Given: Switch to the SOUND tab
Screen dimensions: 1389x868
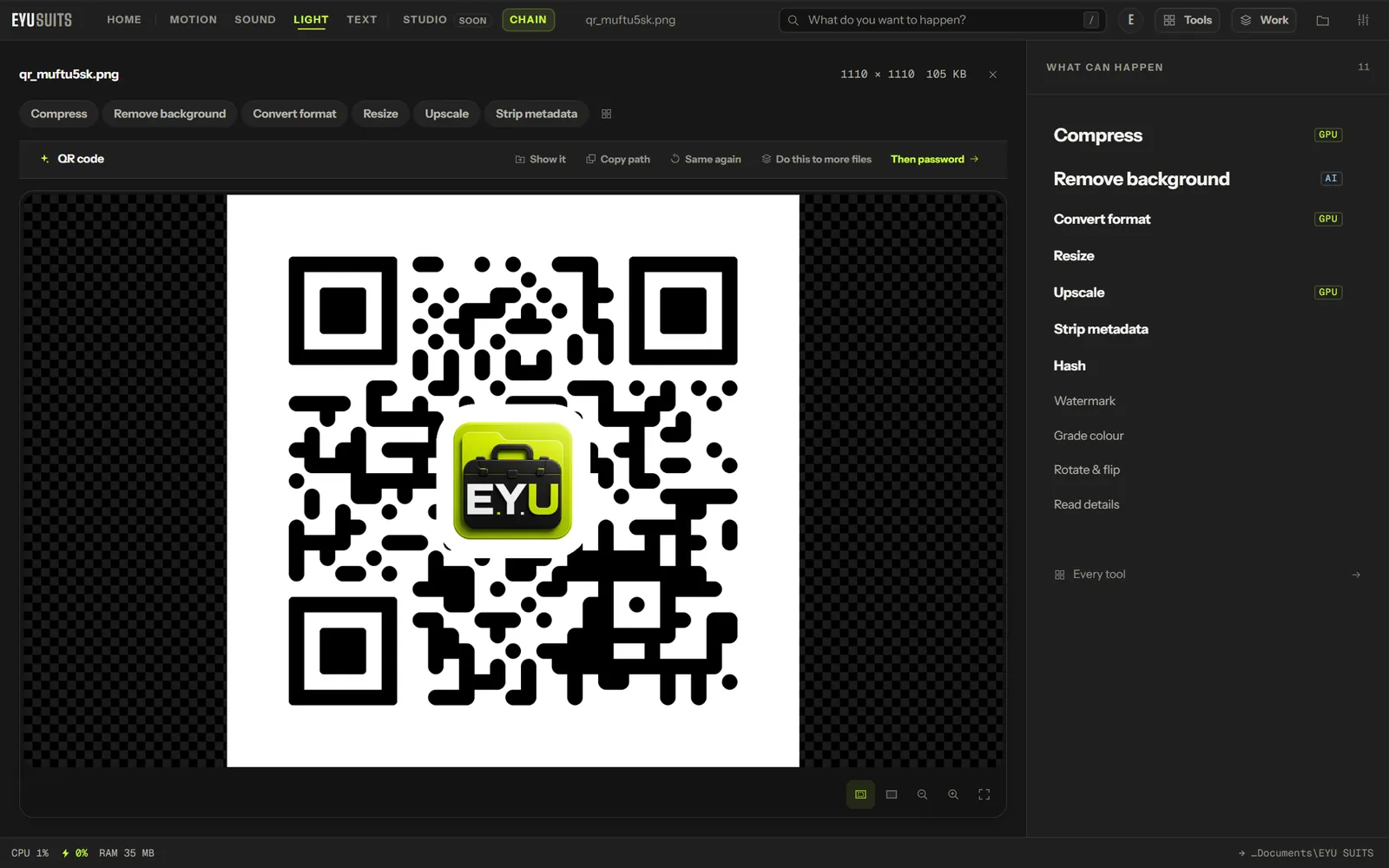Looking at the screenshot, I should click(255, 20).
